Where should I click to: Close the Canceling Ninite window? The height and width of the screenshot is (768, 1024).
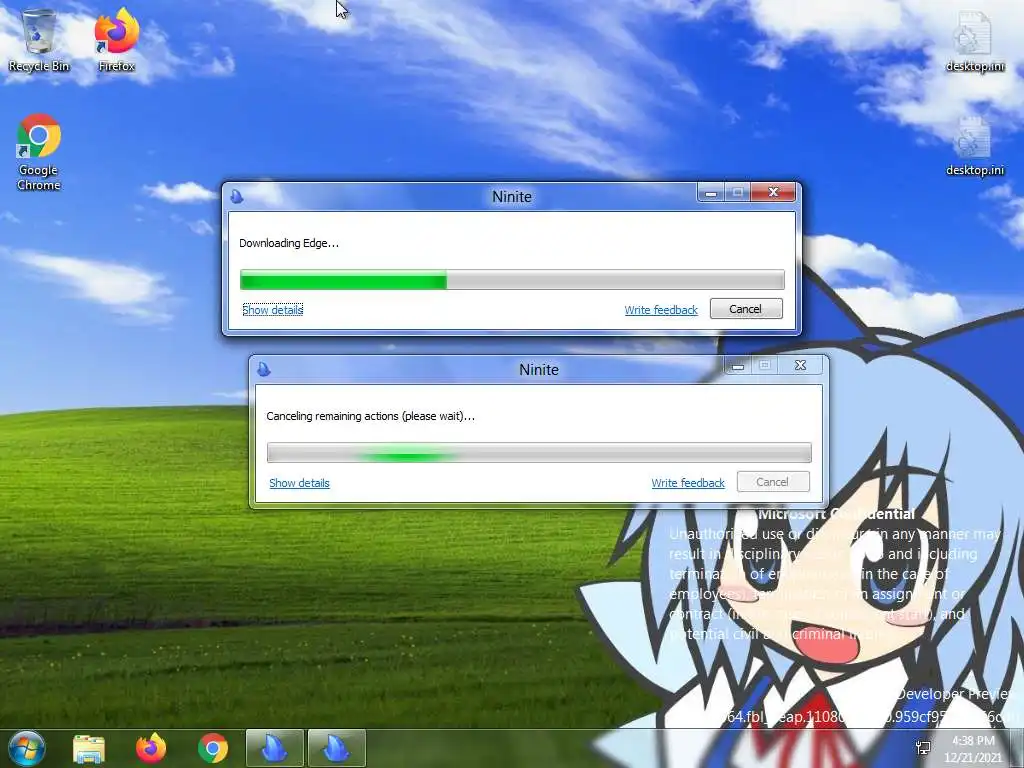[x=801, y=366]
